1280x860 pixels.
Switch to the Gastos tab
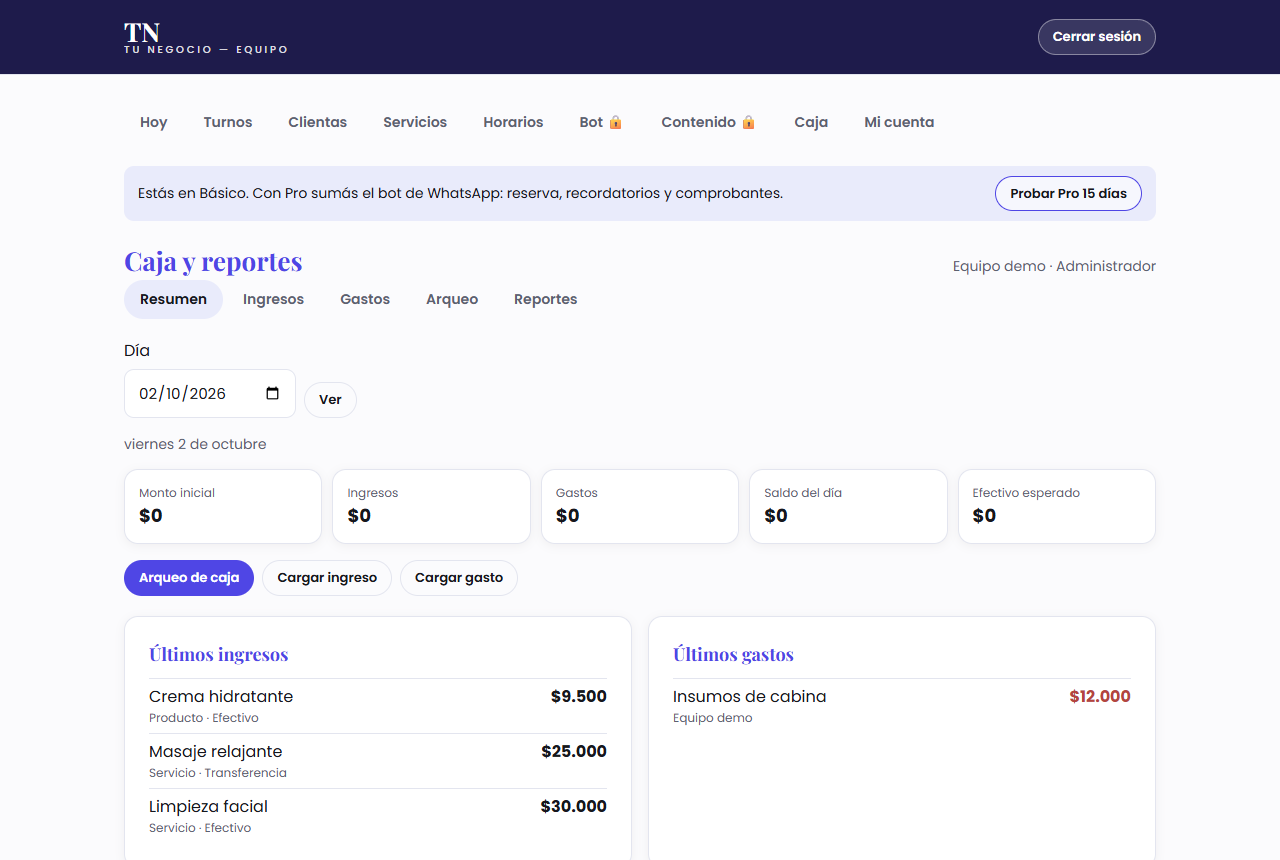click(x=365, y=299)
